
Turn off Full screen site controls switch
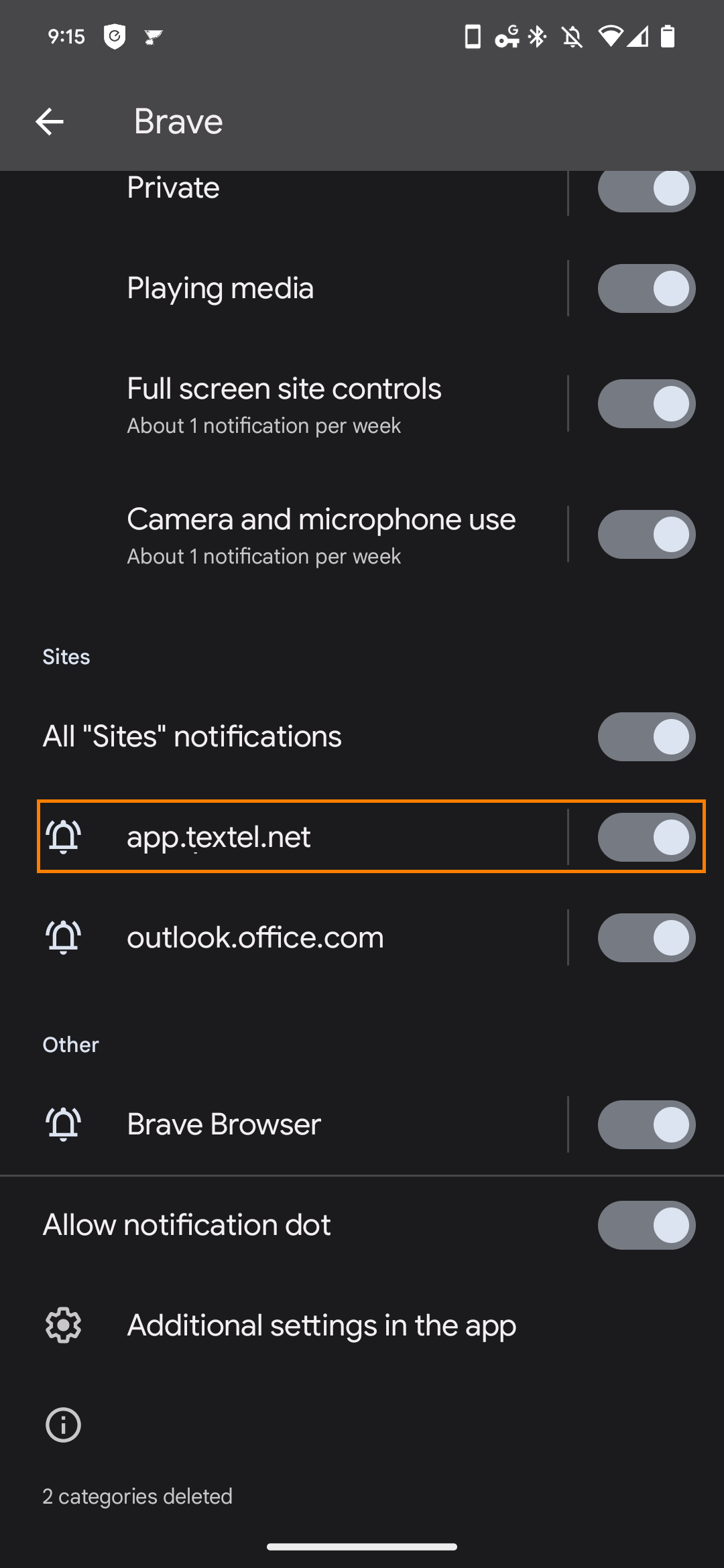(x=646, y=404)
